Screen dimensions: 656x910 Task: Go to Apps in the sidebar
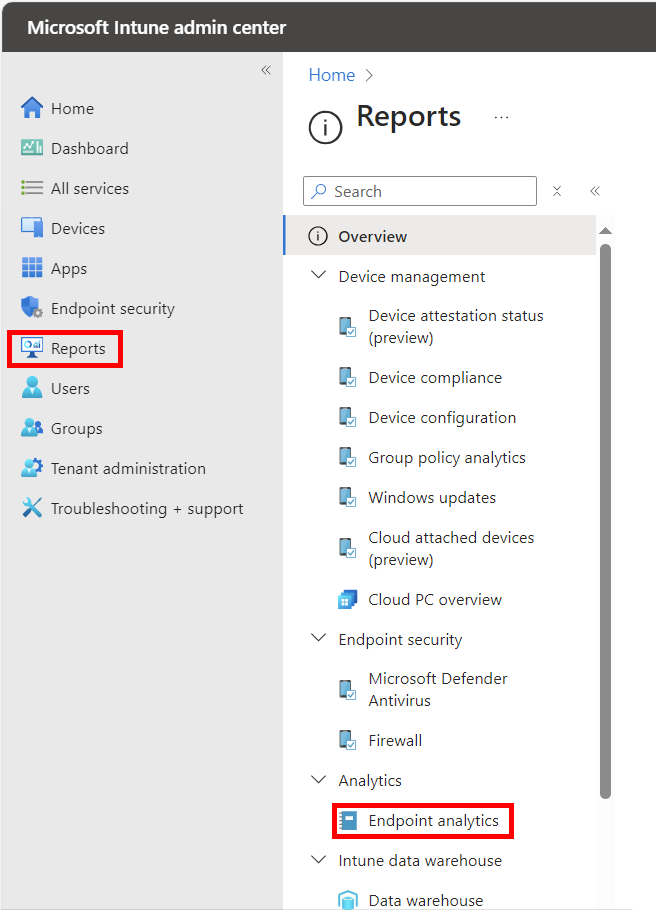coord(69,269)
